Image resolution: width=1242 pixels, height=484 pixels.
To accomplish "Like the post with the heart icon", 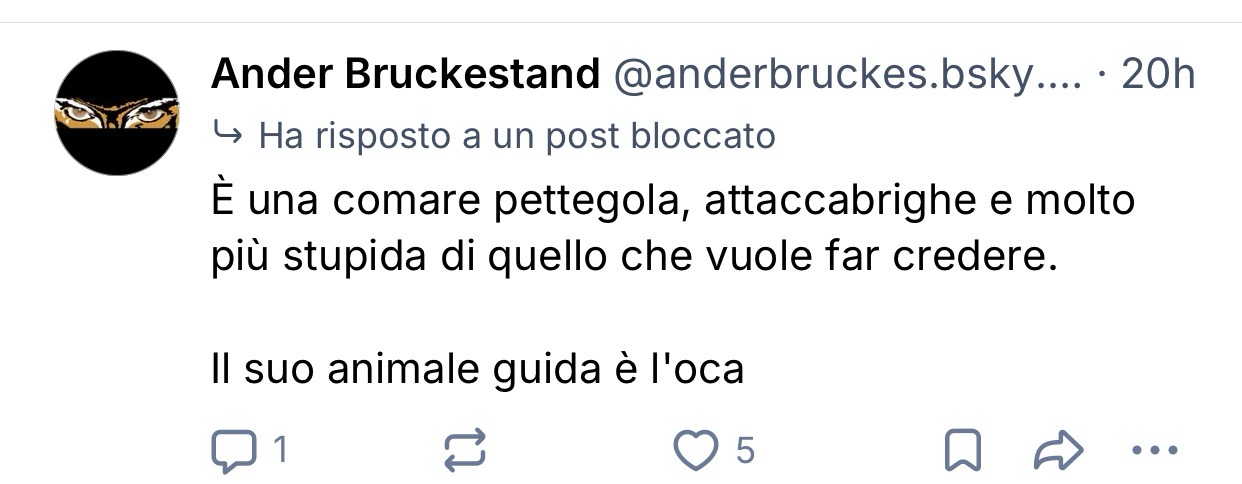I will [696, 452].
